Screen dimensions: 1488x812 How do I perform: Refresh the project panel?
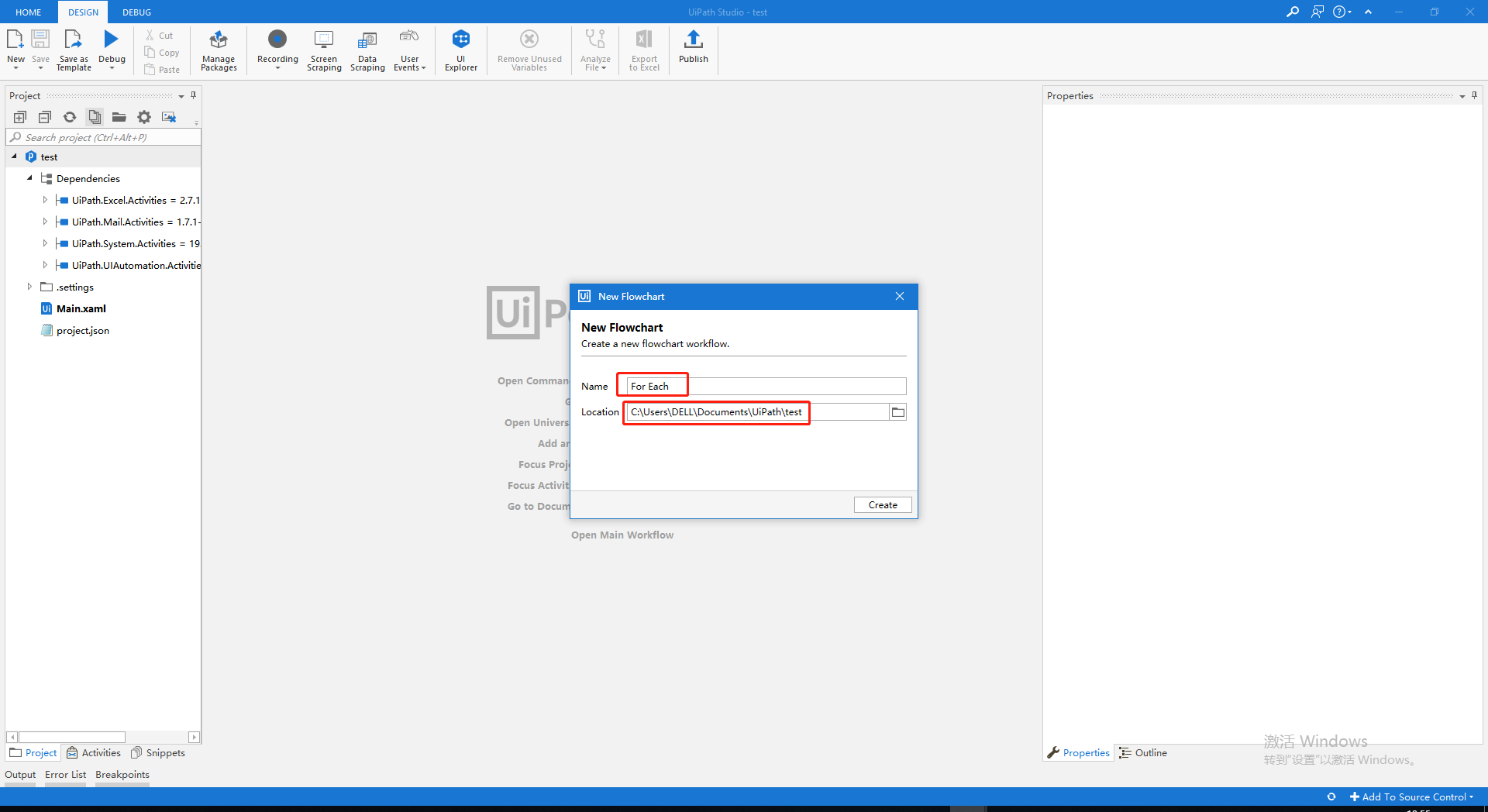click(69, 117)
